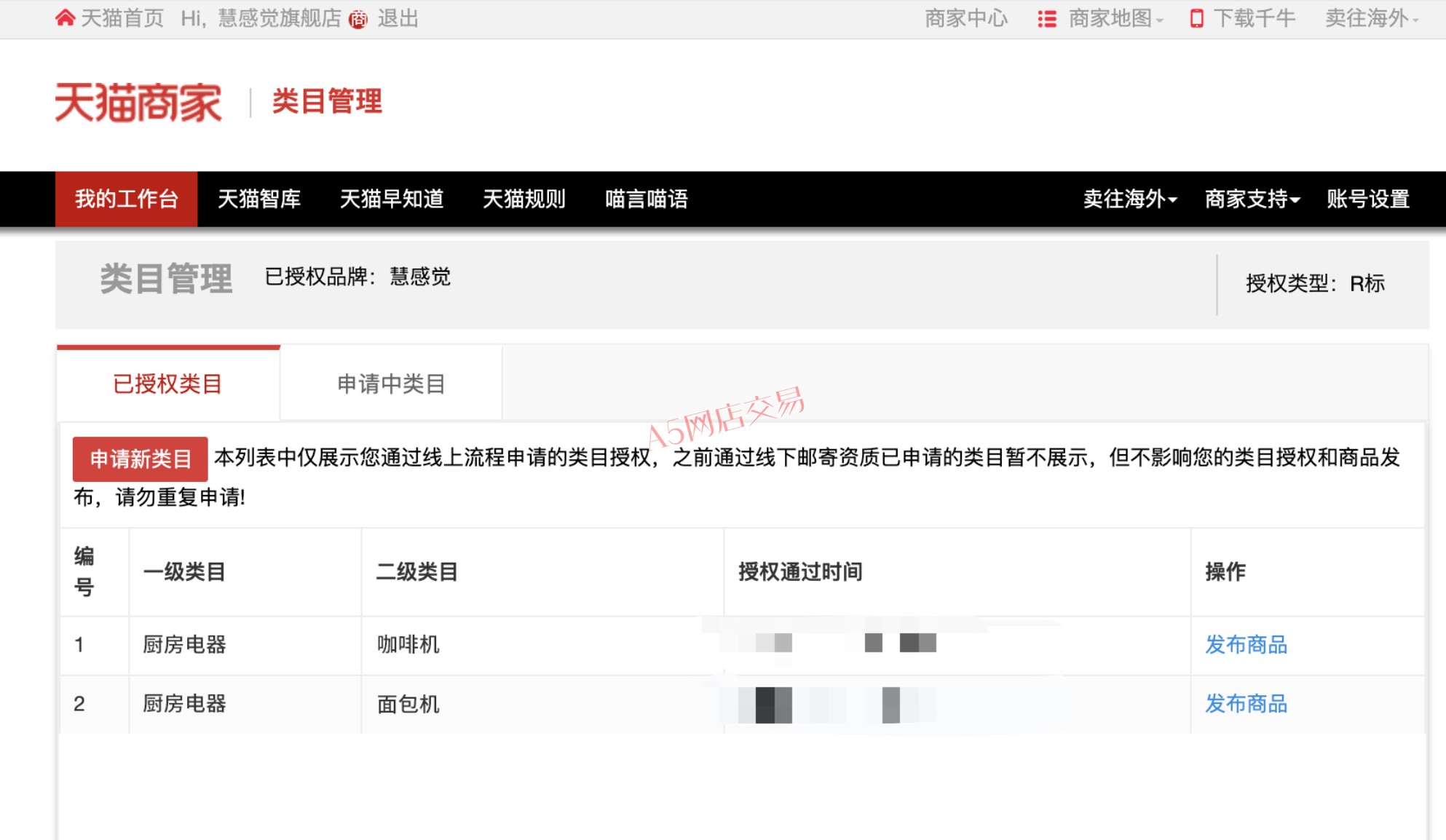Screen dimensions: 1446x840
Task: Expand the 商家支持 dropdown menu
Action: (1252, 199)
